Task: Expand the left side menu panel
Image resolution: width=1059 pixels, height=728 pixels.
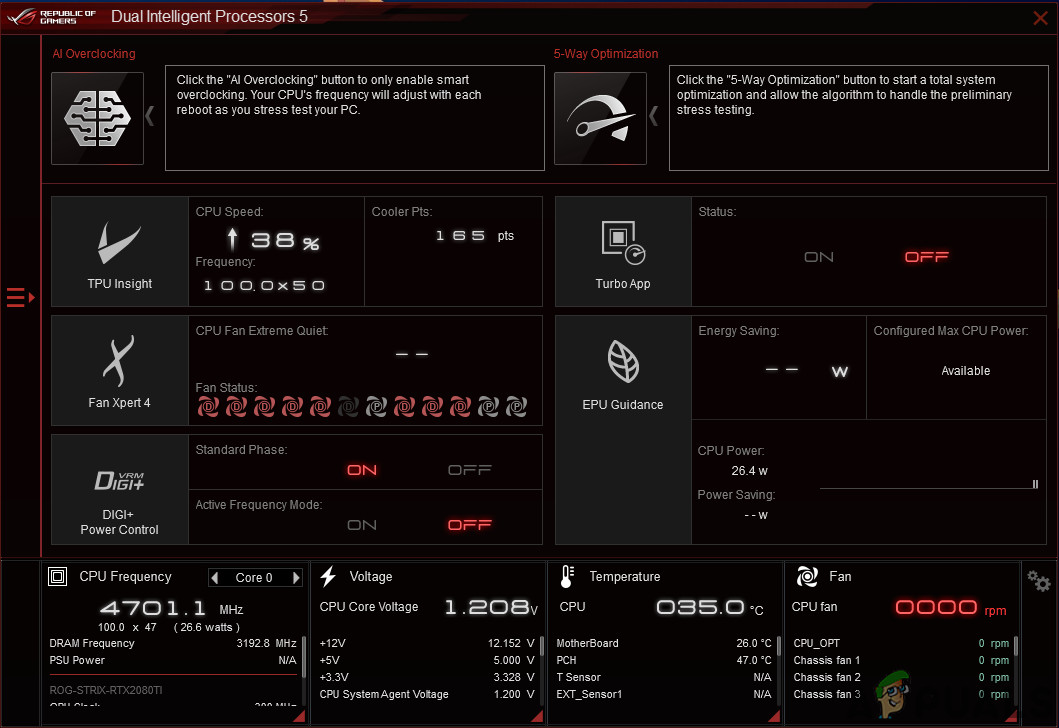Action: (20, 297)
